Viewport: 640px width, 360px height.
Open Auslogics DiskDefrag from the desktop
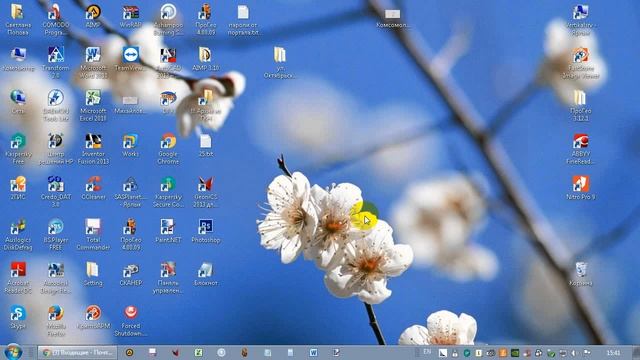18,235
